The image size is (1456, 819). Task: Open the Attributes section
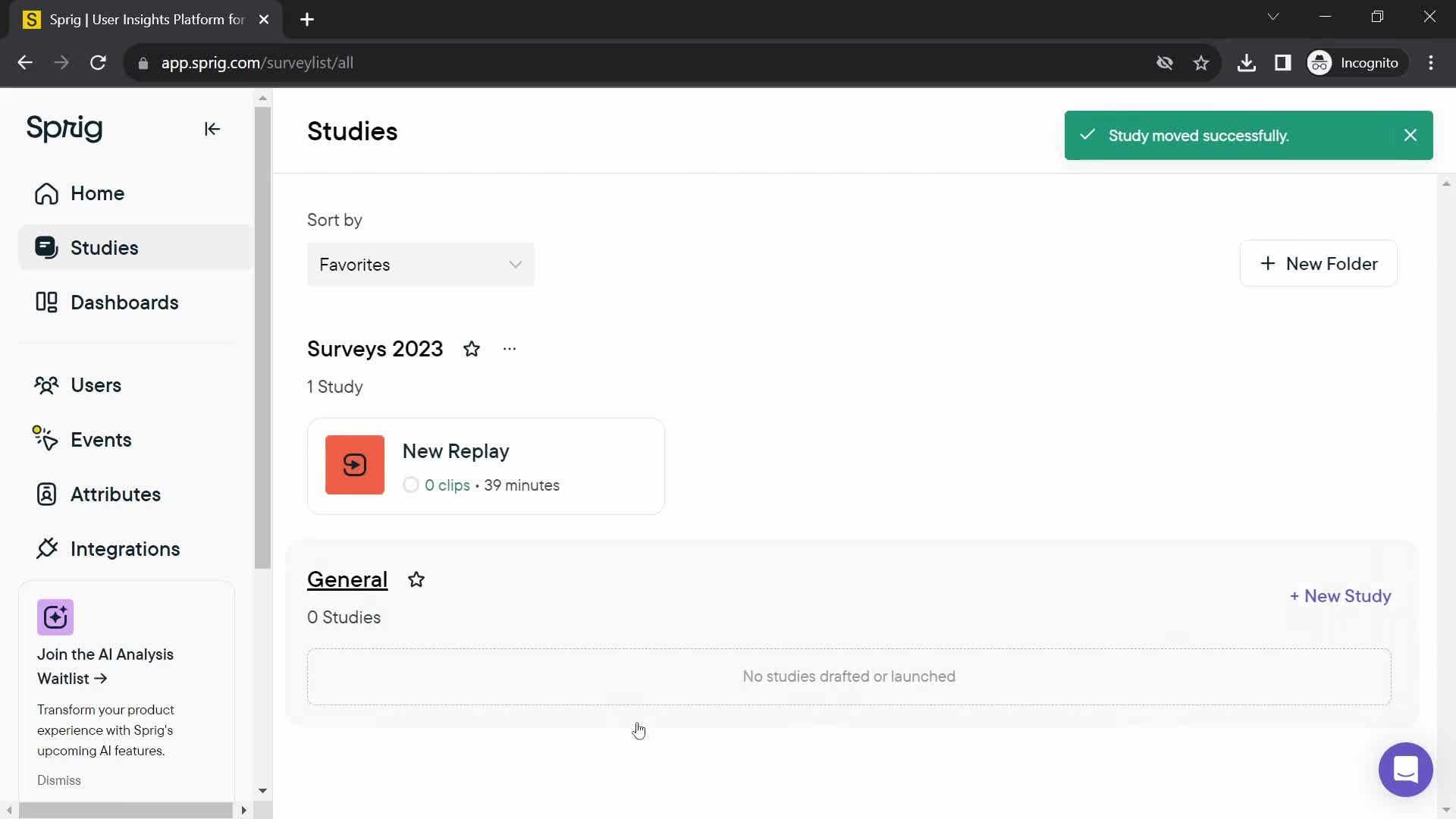click(x=115, y=494)
